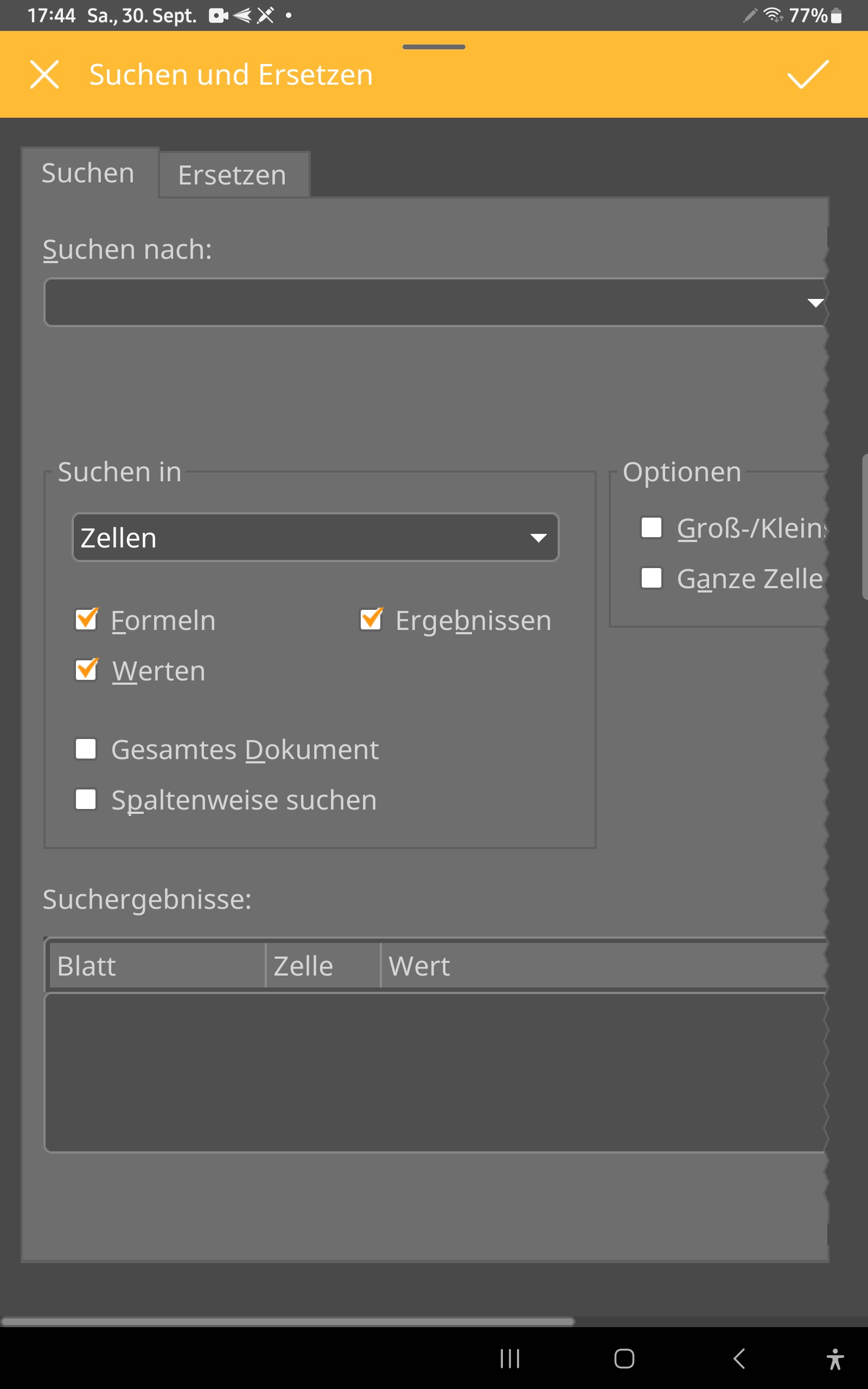The width and height of the screenshot is (868, 1389).
Task: Enable Spaltenweise suchen option
Action: (x=86, y=799)
